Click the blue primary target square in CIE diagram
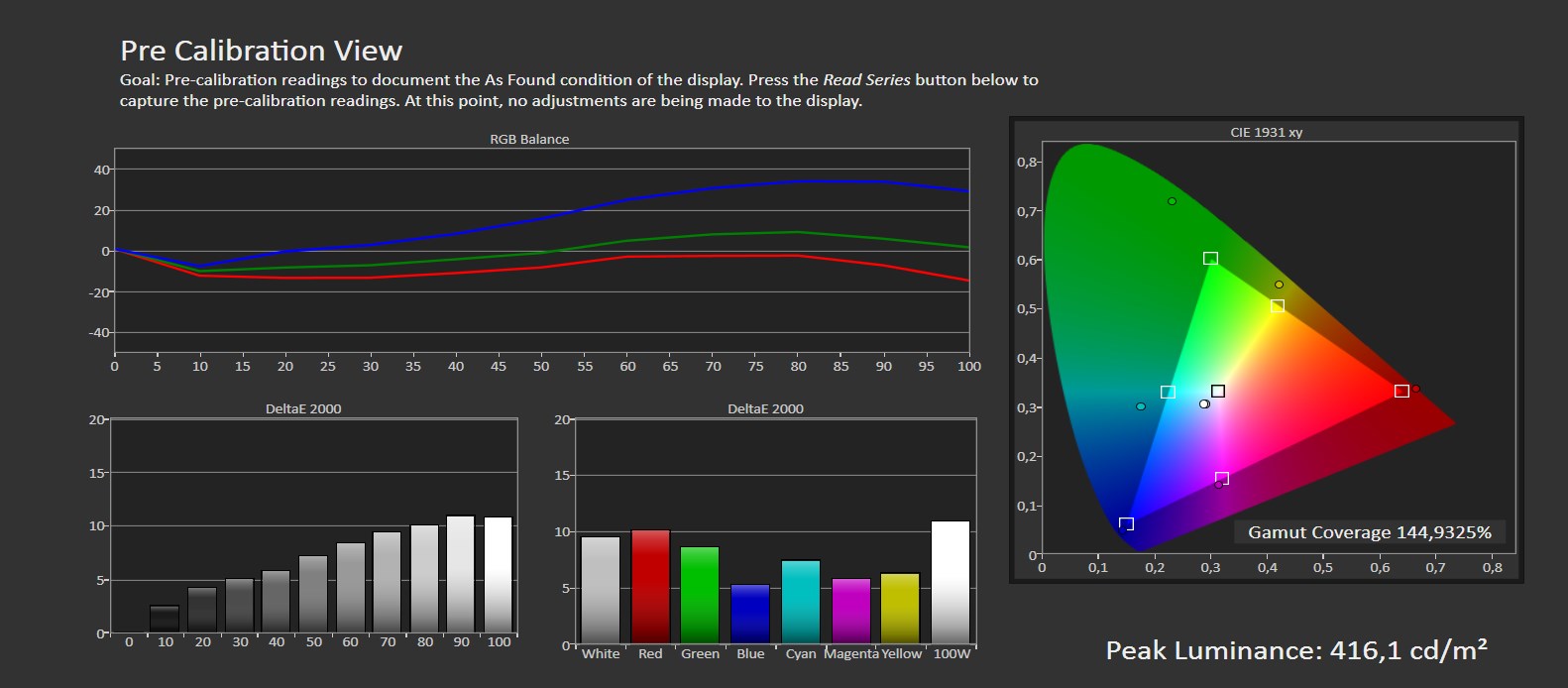The height and width of the screenshot is (688, 1568). click(1126, 523)
